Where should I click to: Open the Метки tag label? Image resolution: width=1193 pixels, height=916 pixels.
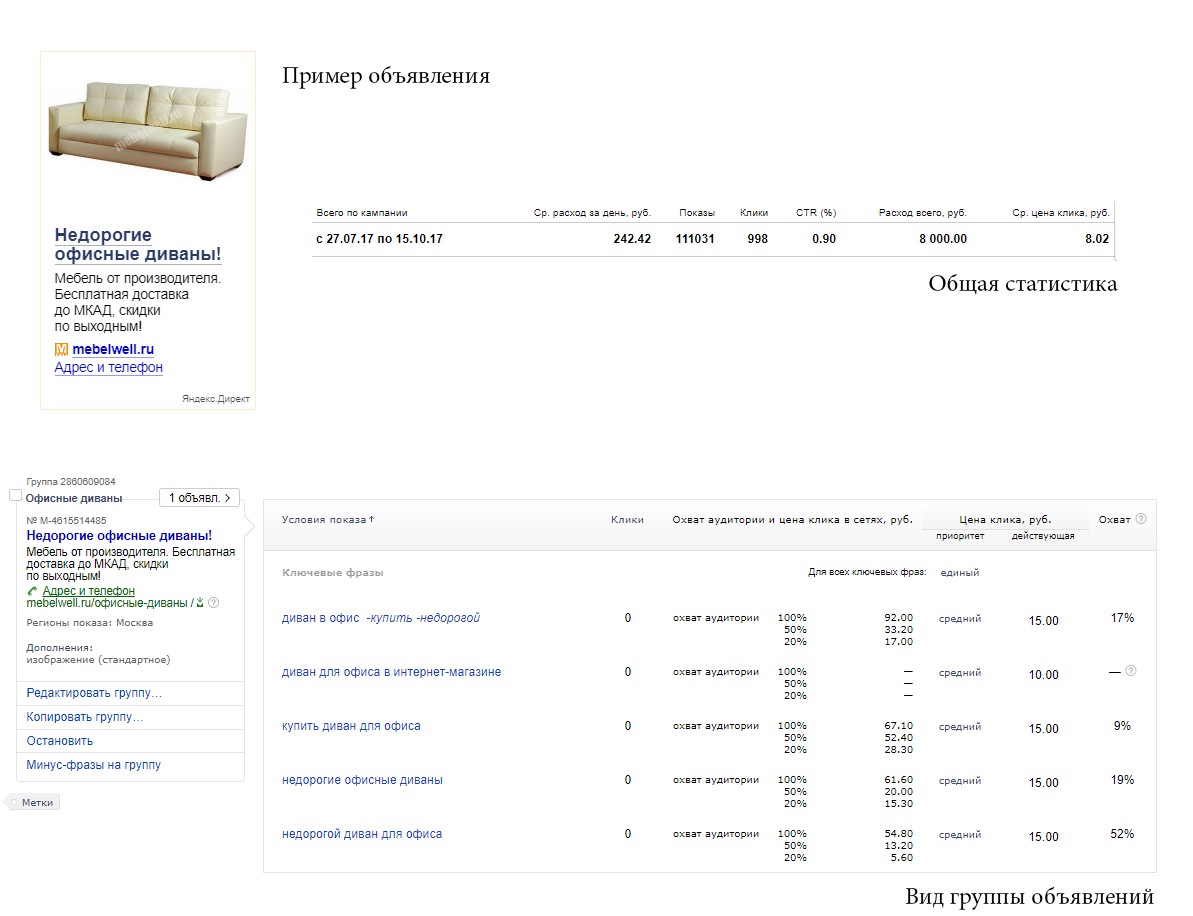point(35,803)
